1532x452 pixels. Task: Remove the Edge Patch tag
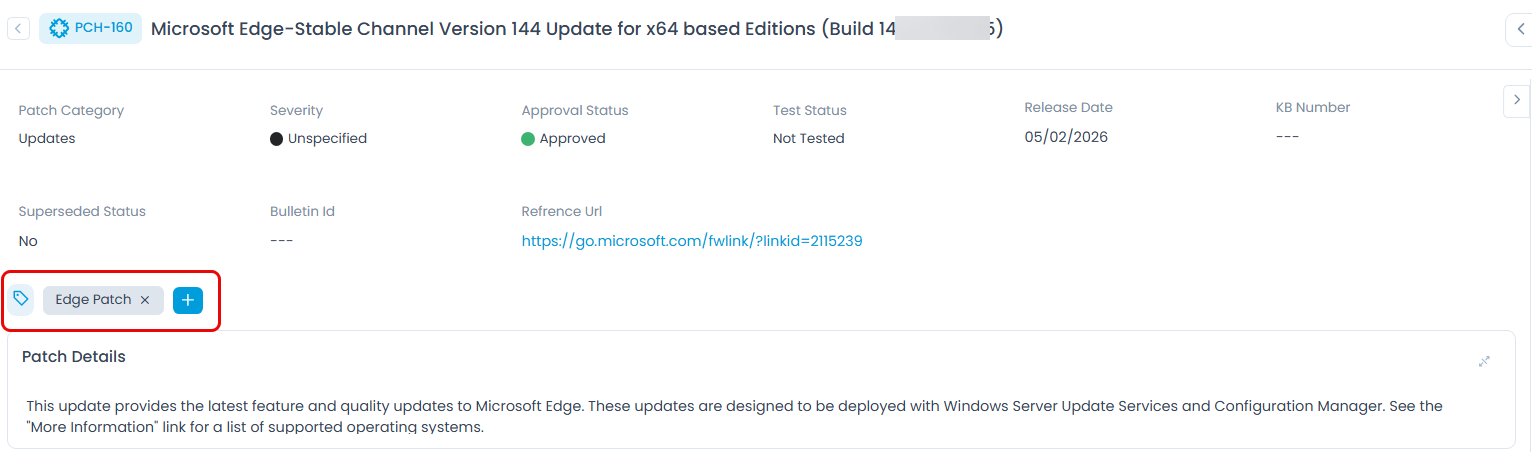point(145,300)
